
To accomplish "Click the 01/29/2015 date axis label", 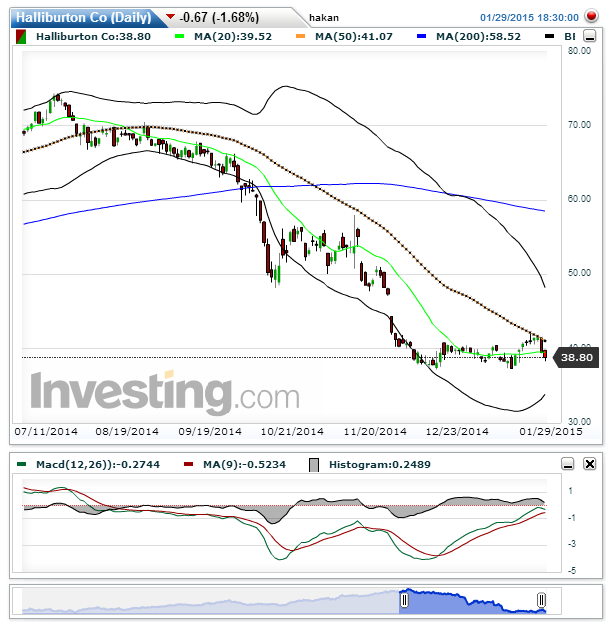I will 551,432.
